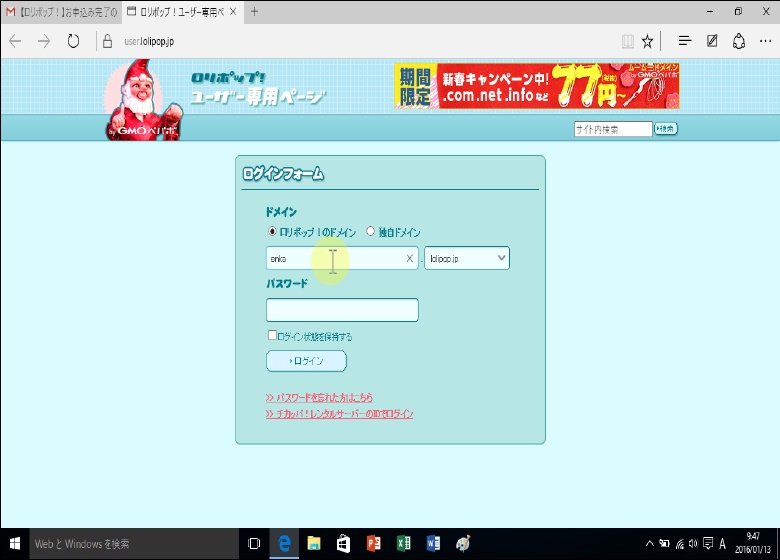The image size is (780, 560).
Task: Click the login button
Action: coord(306,361)
